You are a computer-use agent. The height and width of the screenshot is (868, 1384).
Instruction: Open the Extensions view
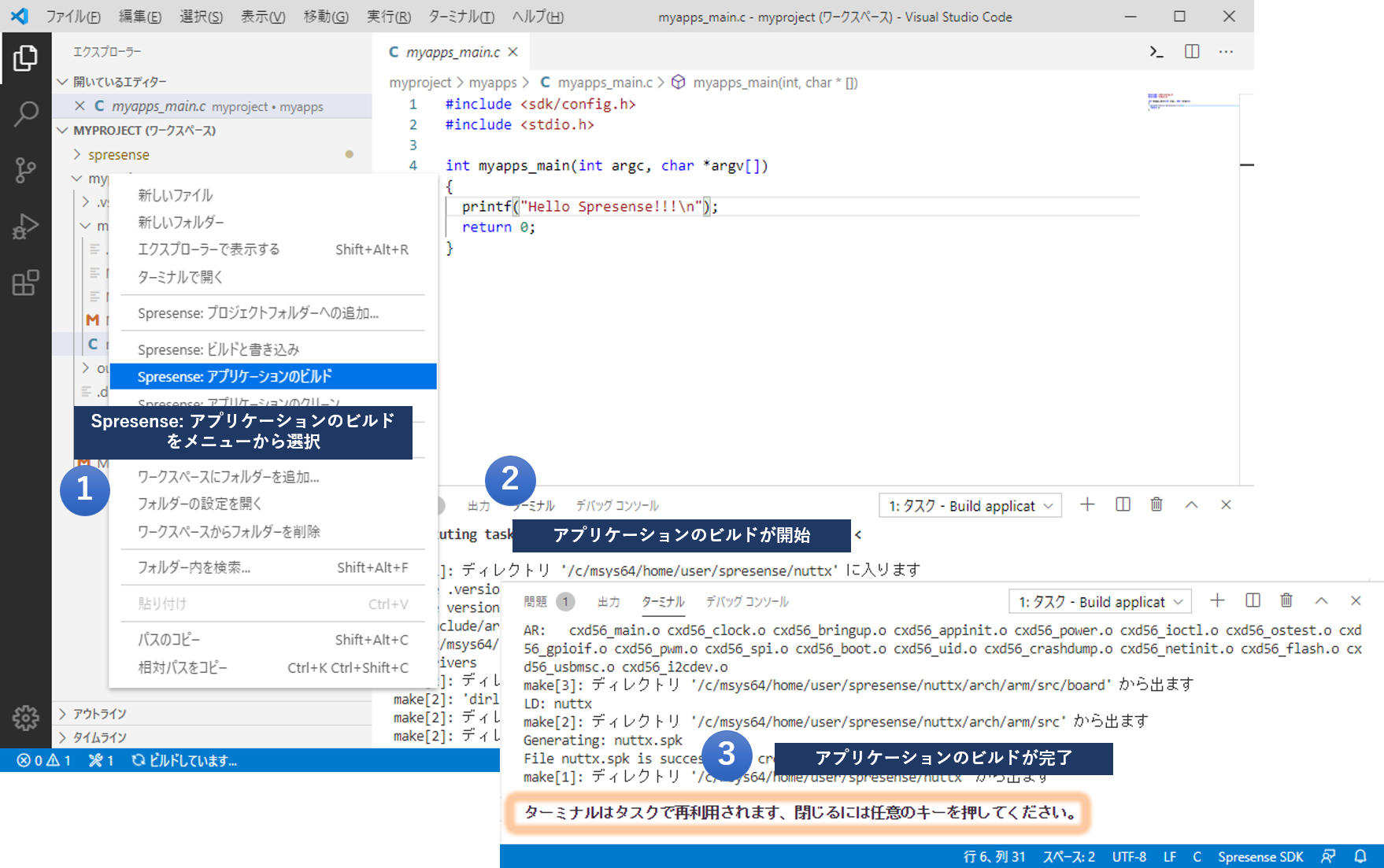point(26,283)
